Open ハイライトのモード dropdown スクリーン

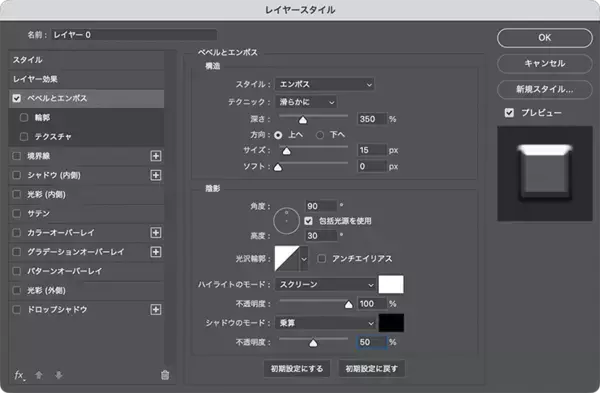click(325, 285)
